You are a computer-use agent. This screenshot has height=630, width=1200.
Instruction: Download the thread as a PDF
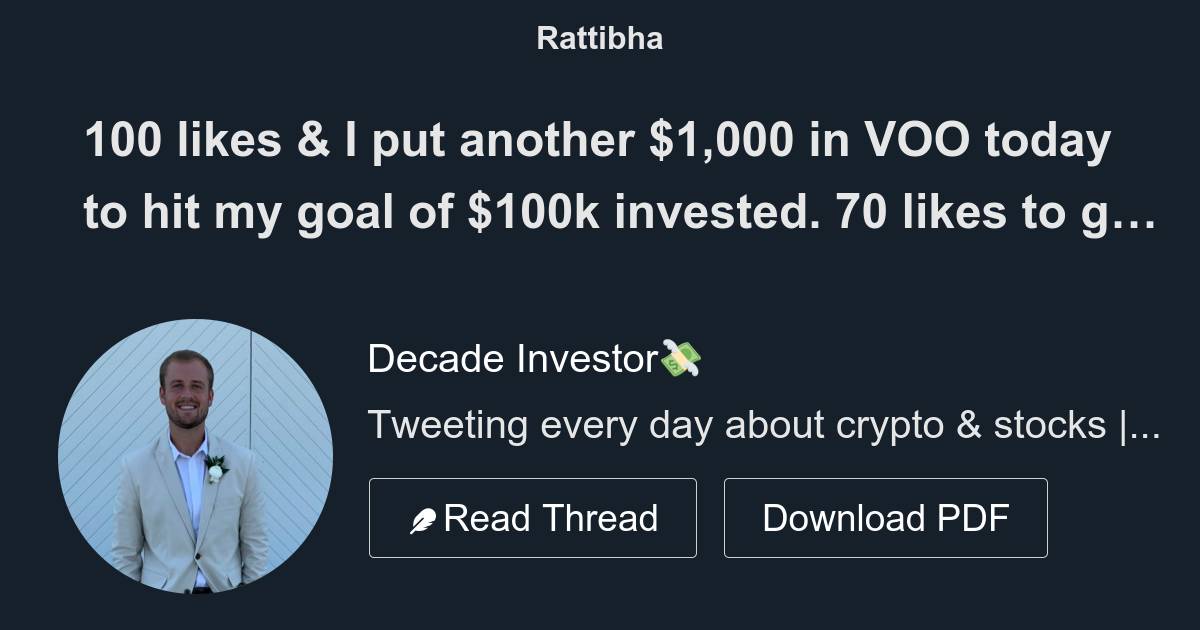[886, 517]
